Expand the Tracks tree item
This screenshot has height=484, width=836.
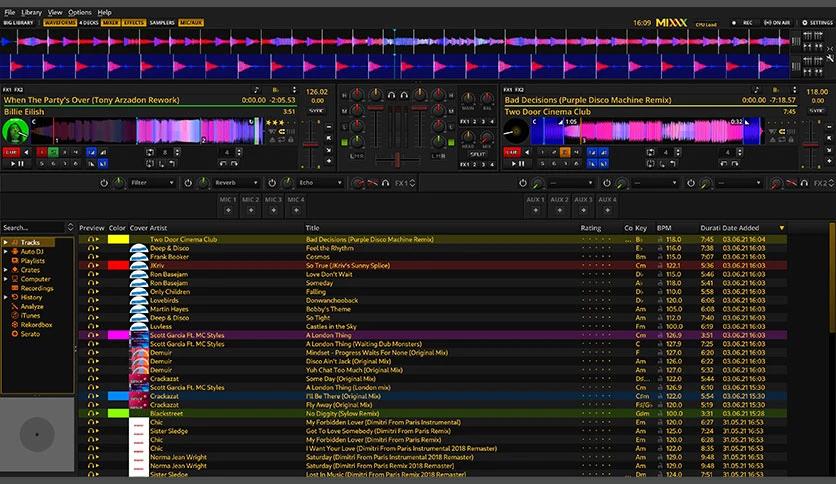coord(6,242)
